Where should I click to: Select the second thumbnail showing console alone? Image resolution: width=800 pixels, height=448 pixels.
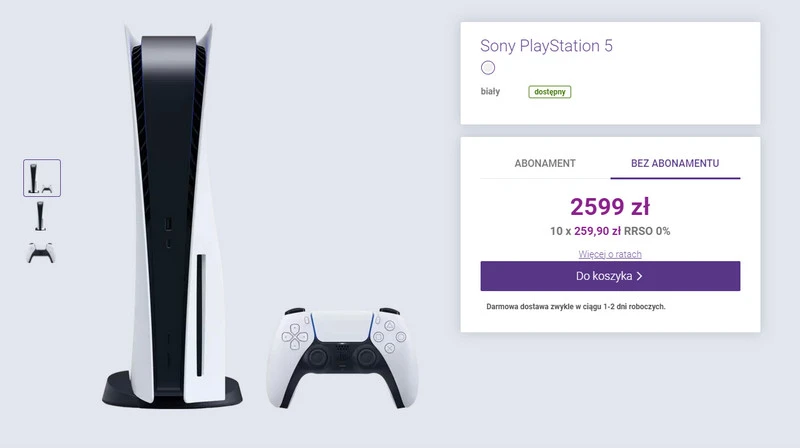click(x=41, y=215)
